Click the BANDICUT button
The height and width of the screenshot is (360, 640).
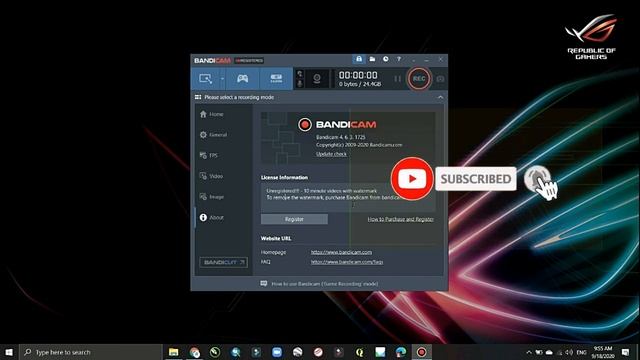223,262
